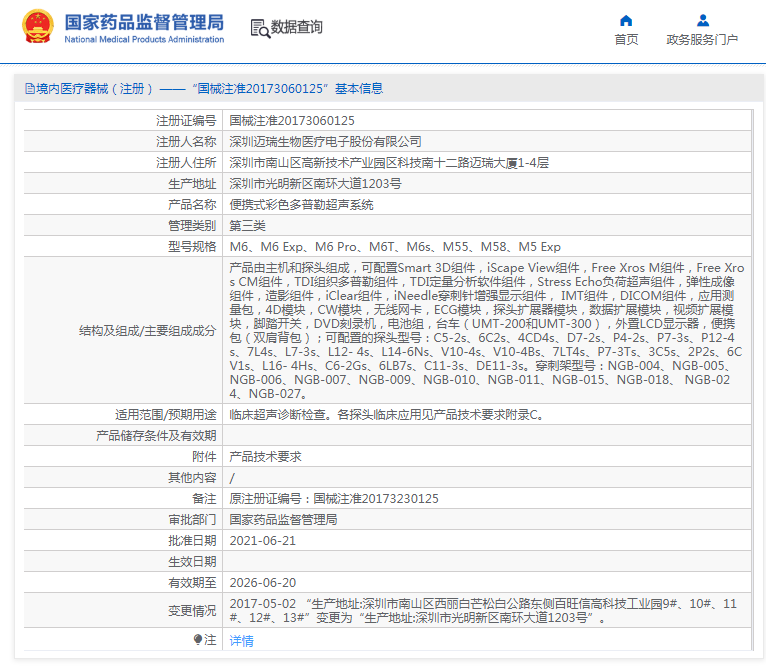Click National Medical Products Administration subtitle
The height and width of the screenshot is (668, 766).
tap(143, 39)
